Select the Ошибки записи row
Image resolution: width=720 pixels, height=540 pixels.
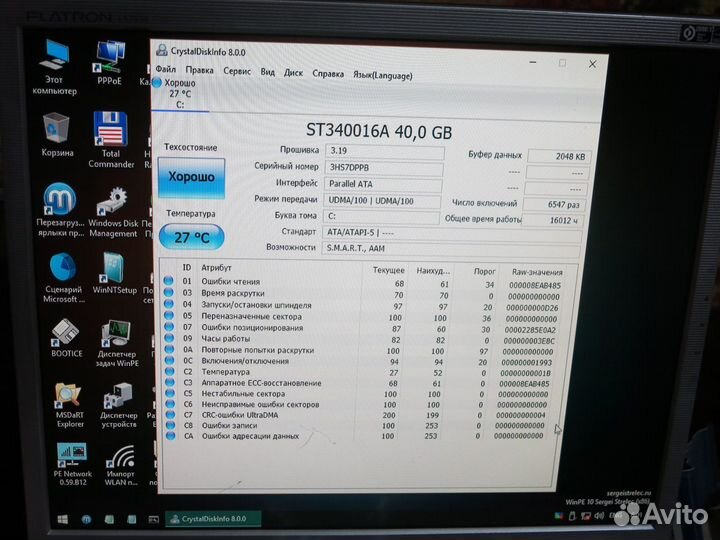coord(357,426)
